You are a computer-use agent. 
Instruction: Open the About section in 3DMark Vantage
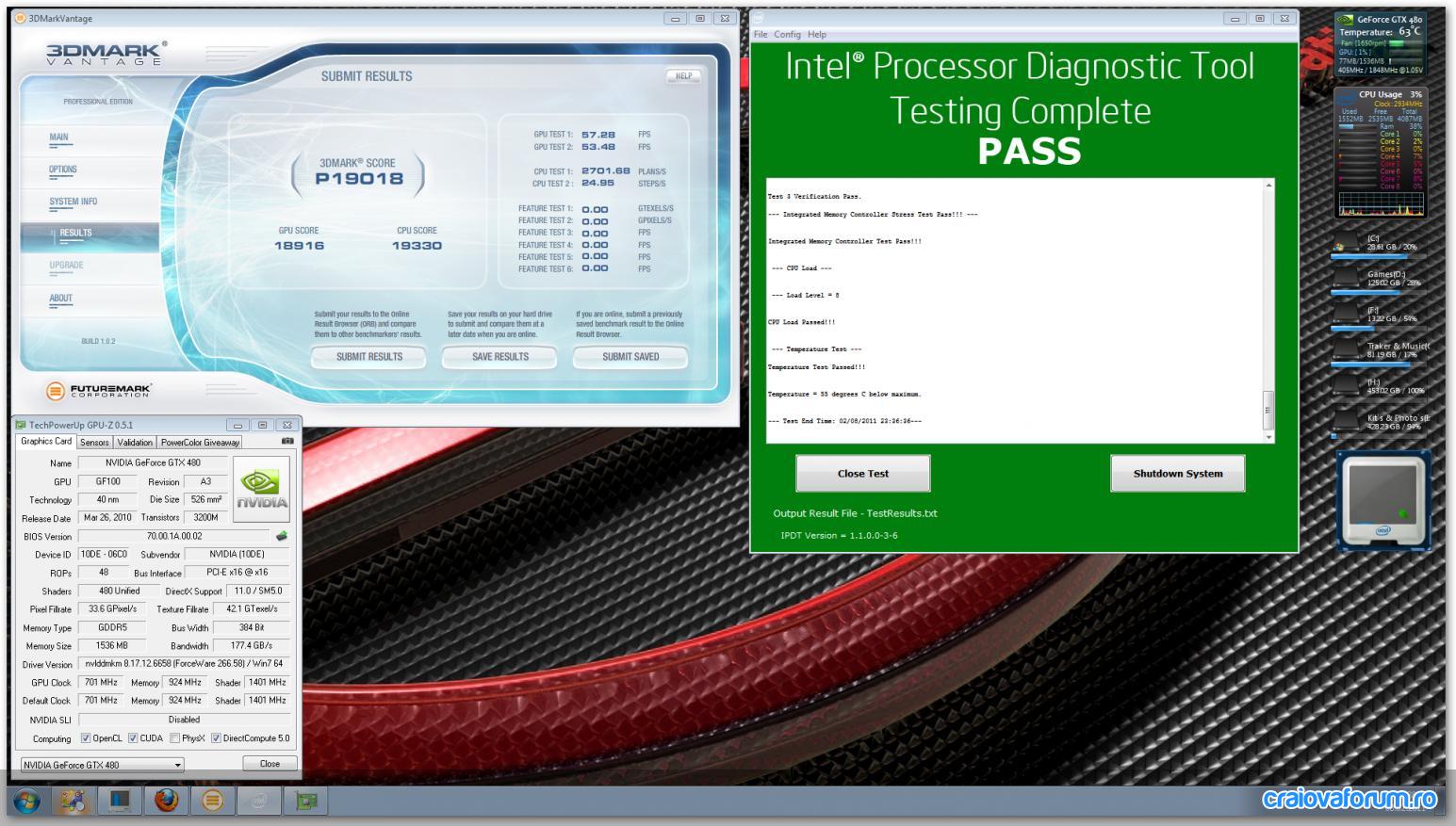coord(60,298)
